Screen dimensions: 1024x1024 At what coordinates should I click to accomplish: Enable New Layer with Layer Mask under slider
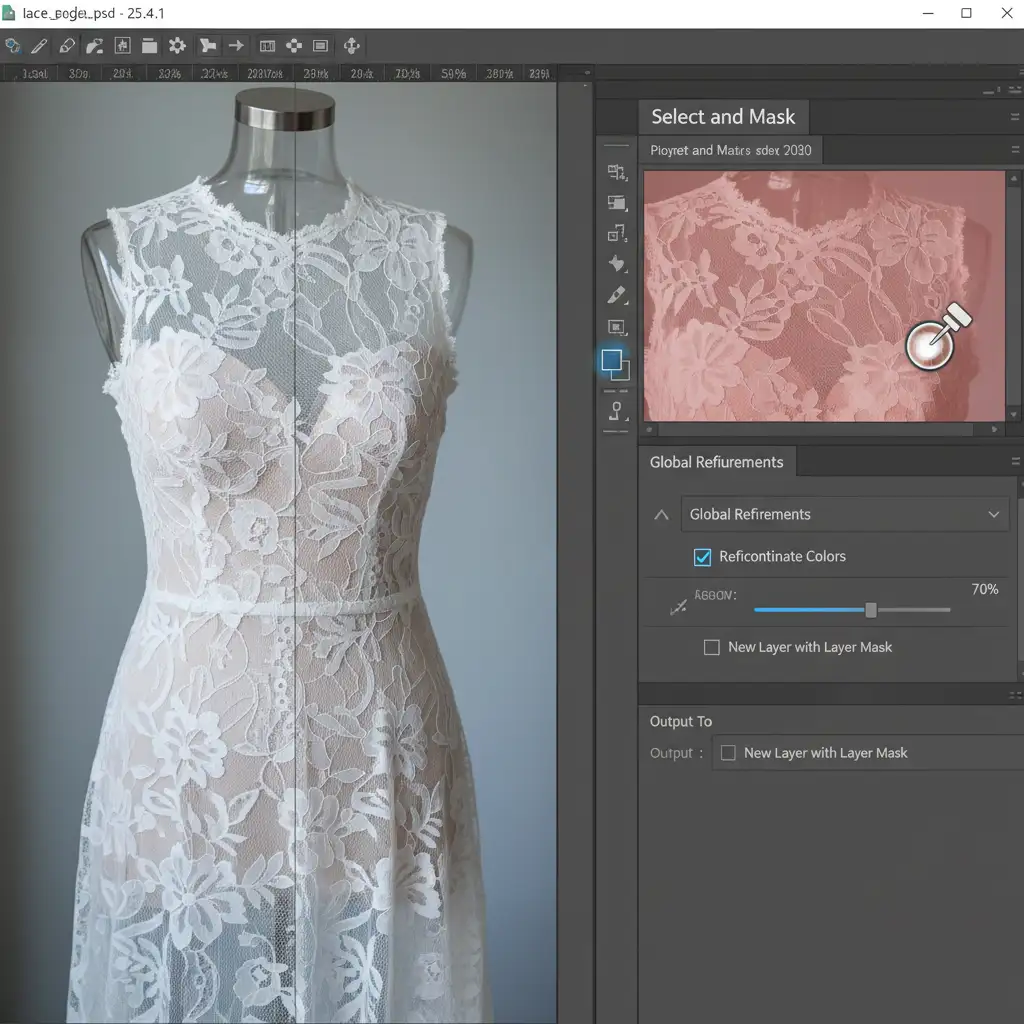pos(712,647)
